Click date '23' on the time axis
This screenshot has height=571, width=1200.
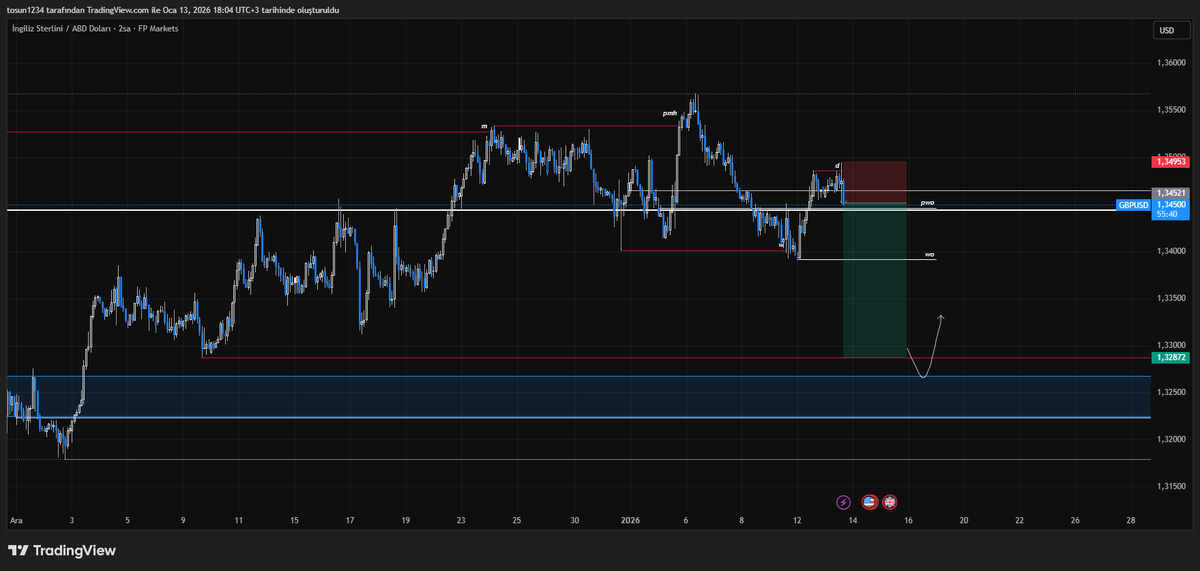click(x=461, y=521)
